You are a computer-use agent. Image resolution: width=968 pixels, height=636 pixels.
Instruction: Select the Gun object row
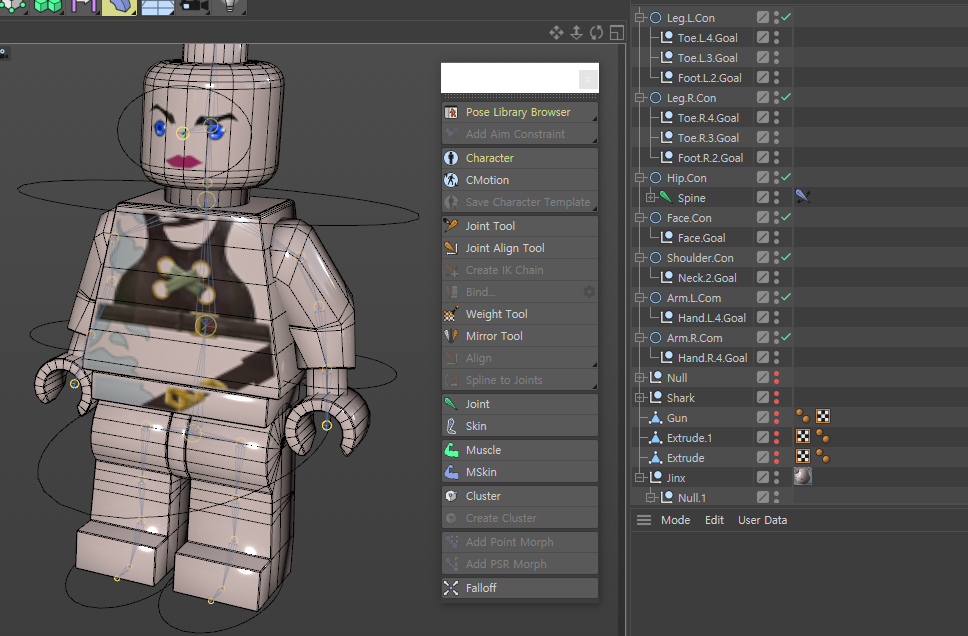677,418
